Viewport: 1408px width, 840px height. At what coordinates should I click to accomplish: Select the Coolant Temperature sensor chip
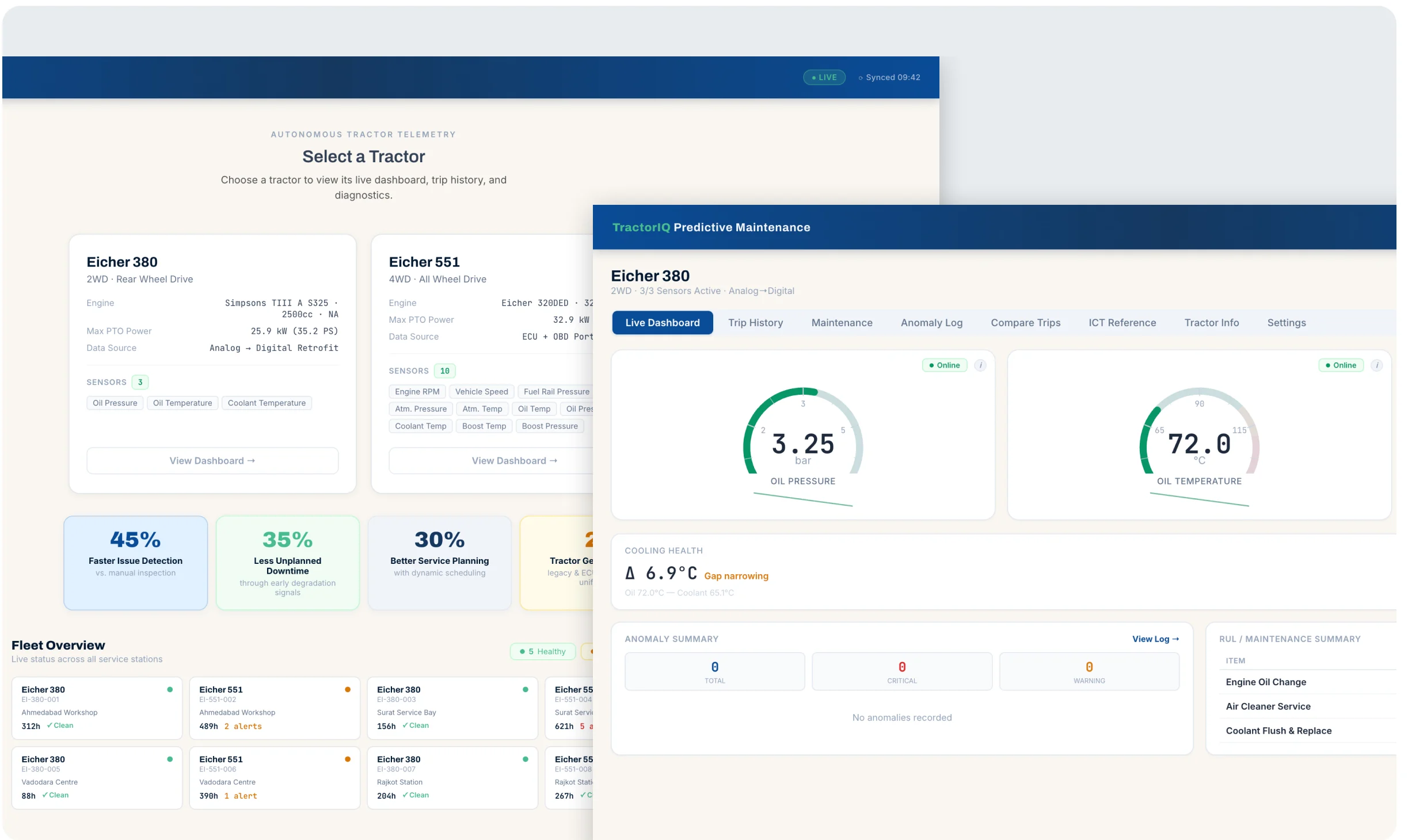[267, 403]
